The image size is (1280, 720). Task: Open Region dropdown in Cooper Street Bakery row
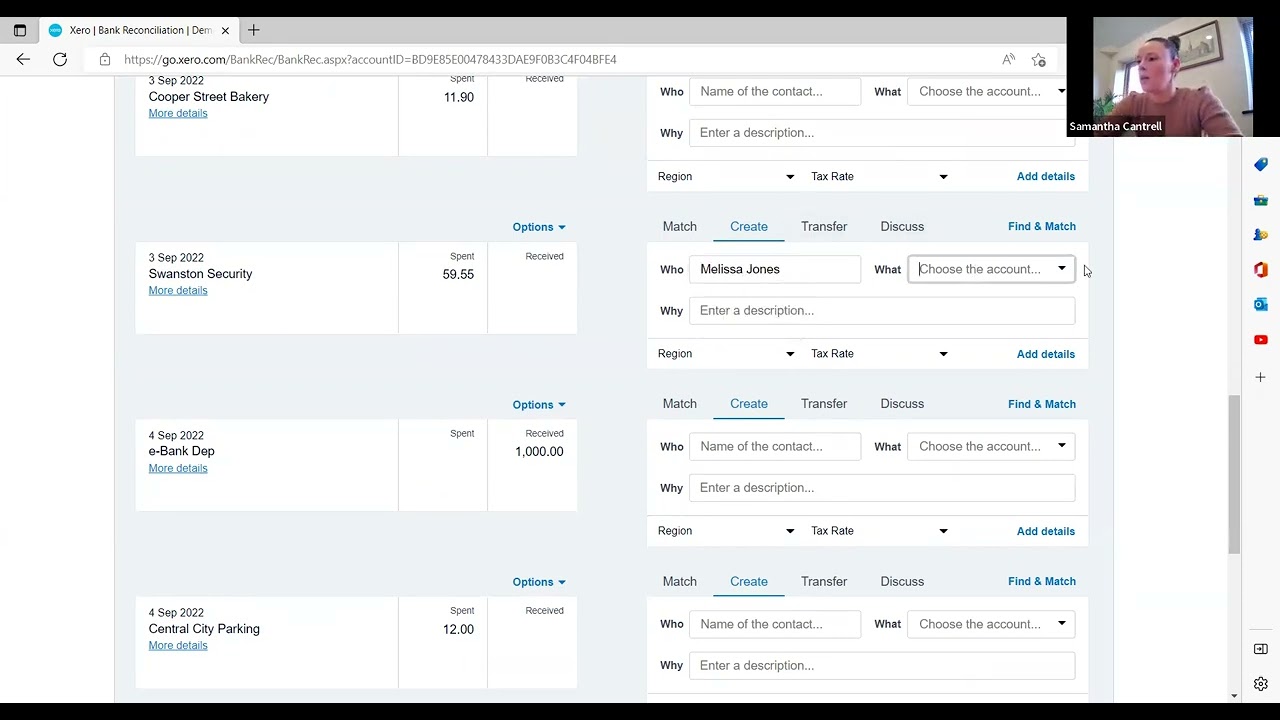[x=726, y=177]
